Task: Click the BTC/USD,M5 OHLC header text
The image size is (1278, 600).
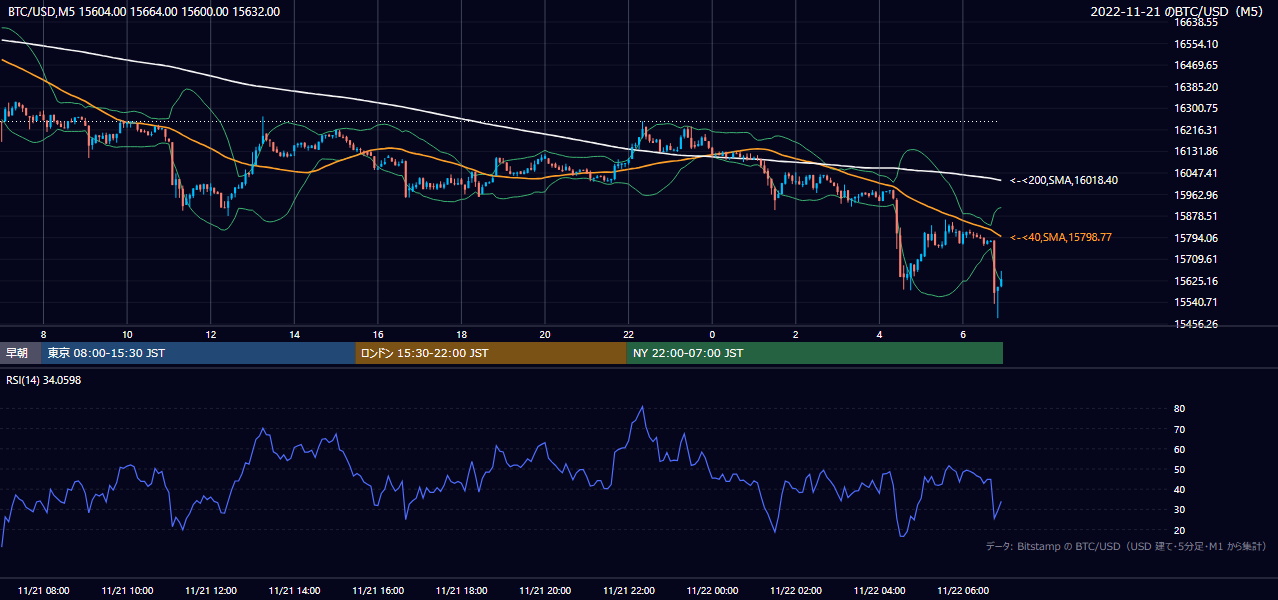Action: pos(144,11)
